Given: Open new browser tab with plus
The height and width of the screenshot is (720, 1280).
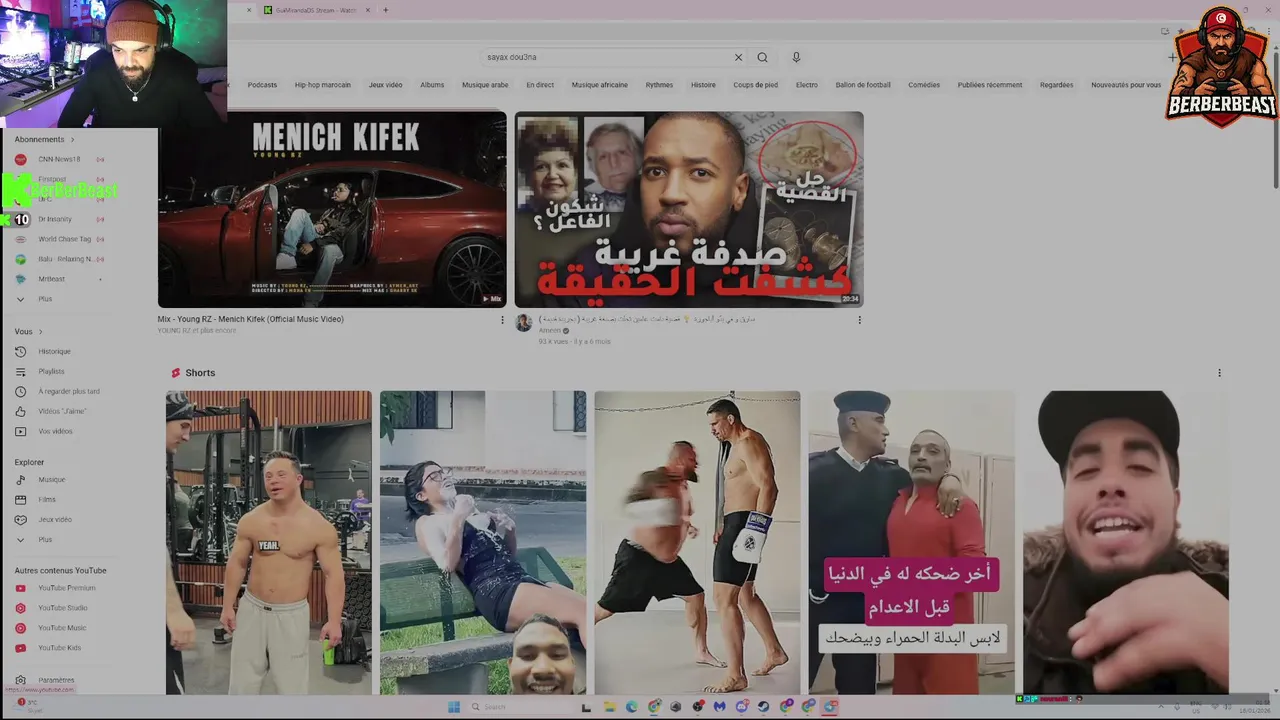Looking at the screenshot, I should coord(386,10).
